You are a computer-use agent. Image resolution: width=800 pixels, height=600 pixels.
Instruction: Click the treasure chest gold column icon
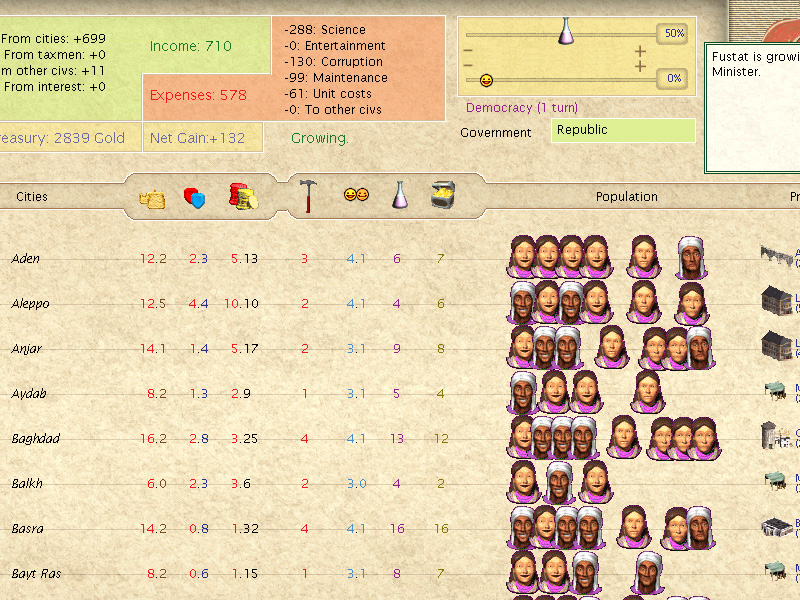point(442,194)
